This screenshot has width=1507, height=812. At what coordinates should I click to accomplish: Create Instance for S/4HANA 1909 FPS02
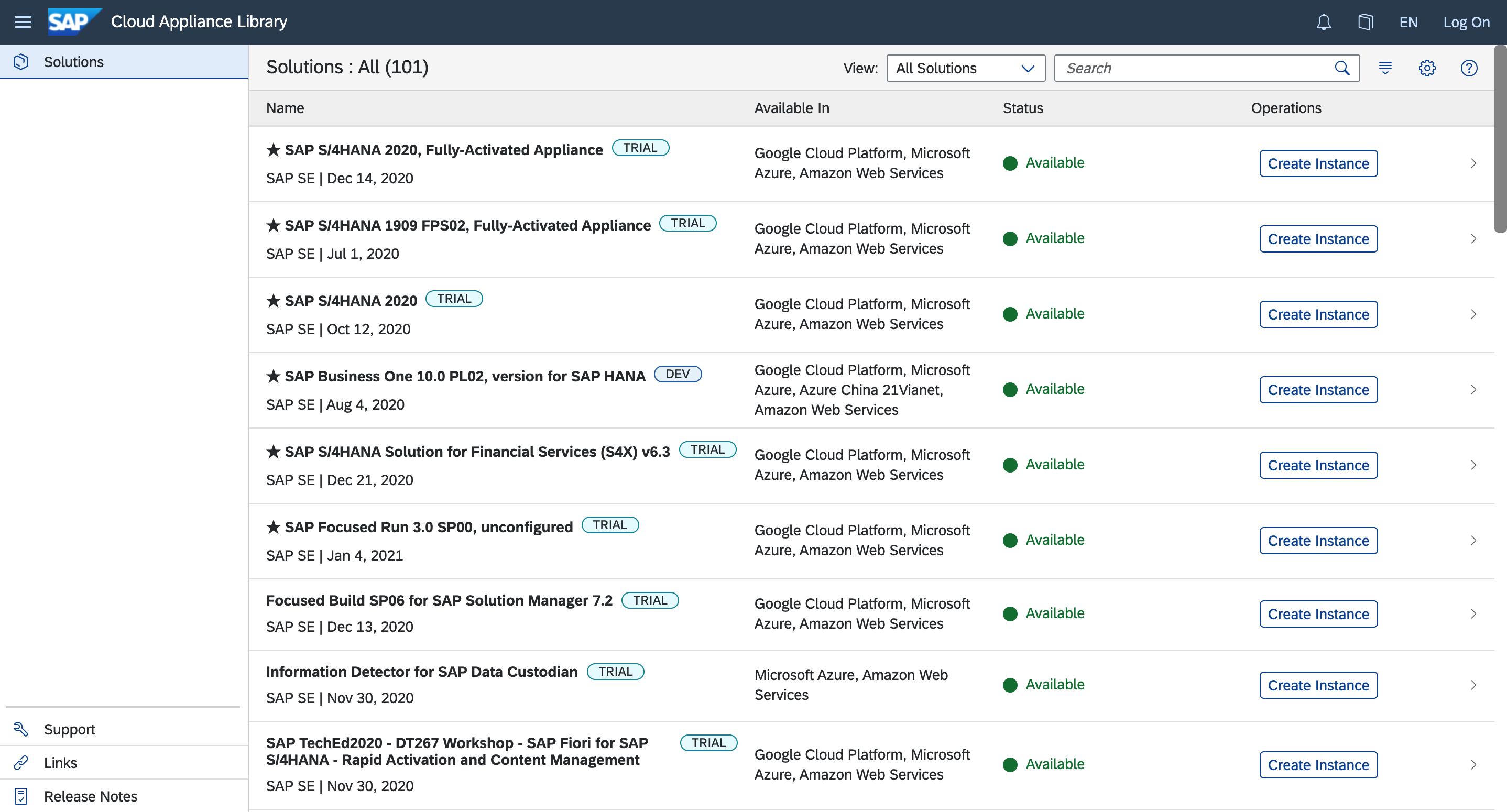click(x=1318, y=239)
